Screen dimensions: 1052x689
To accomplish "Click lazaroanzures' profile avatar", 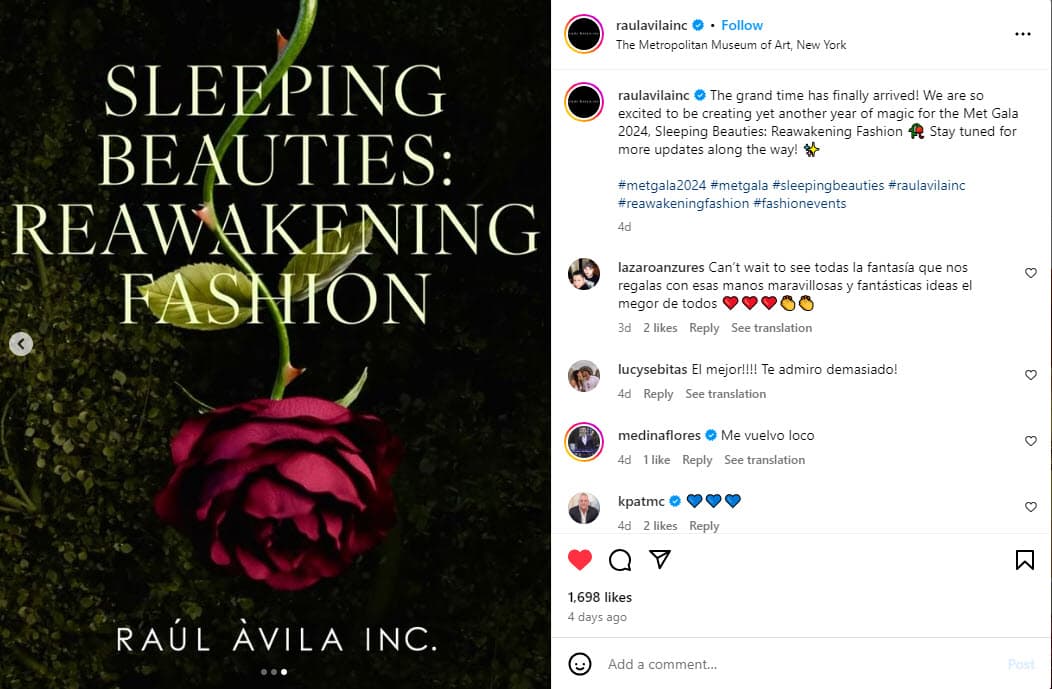I will [x=584, y=274].
